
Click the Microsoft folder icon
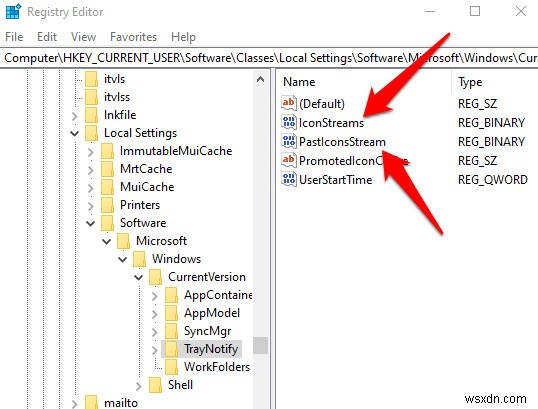coord(124,241)
